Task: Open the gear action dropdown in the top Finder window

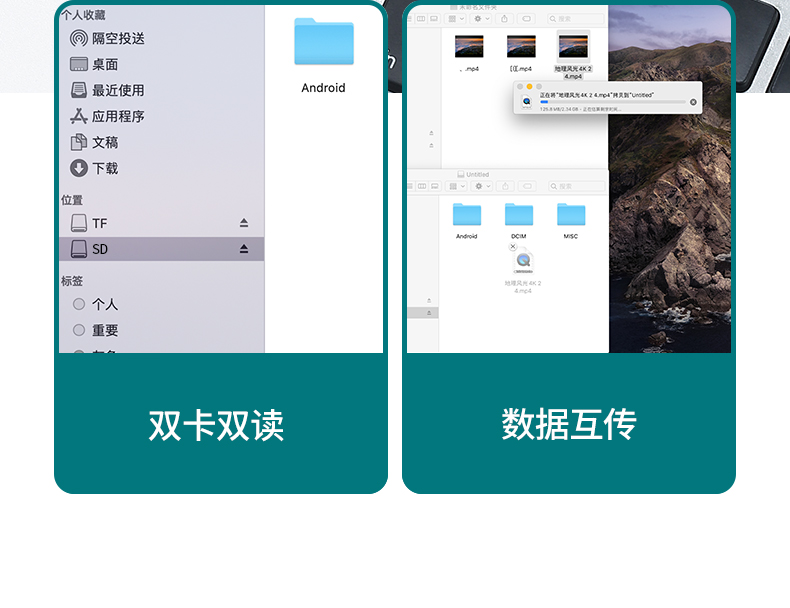Action: point(481,18)
